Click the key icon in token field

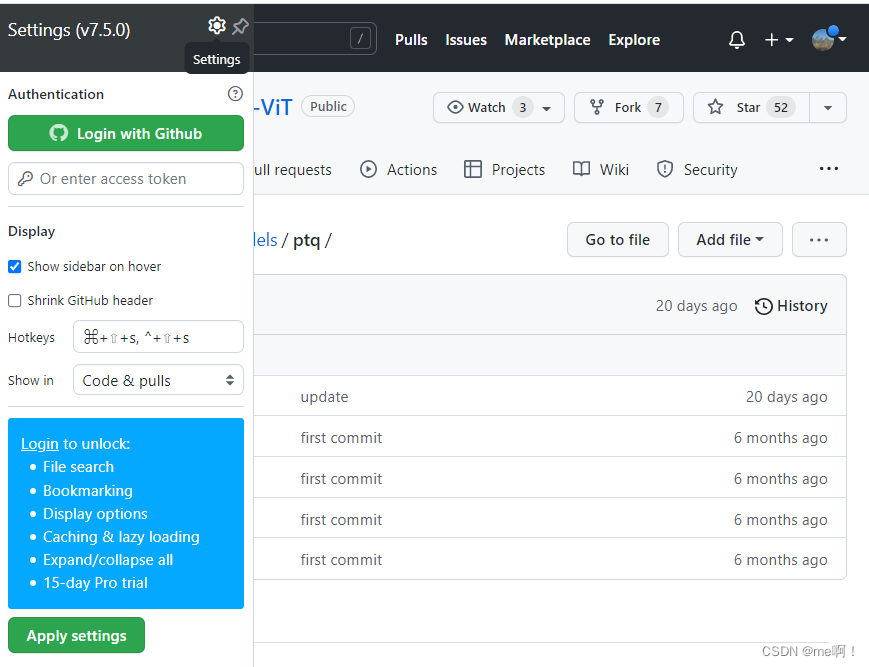pos(25,178)
